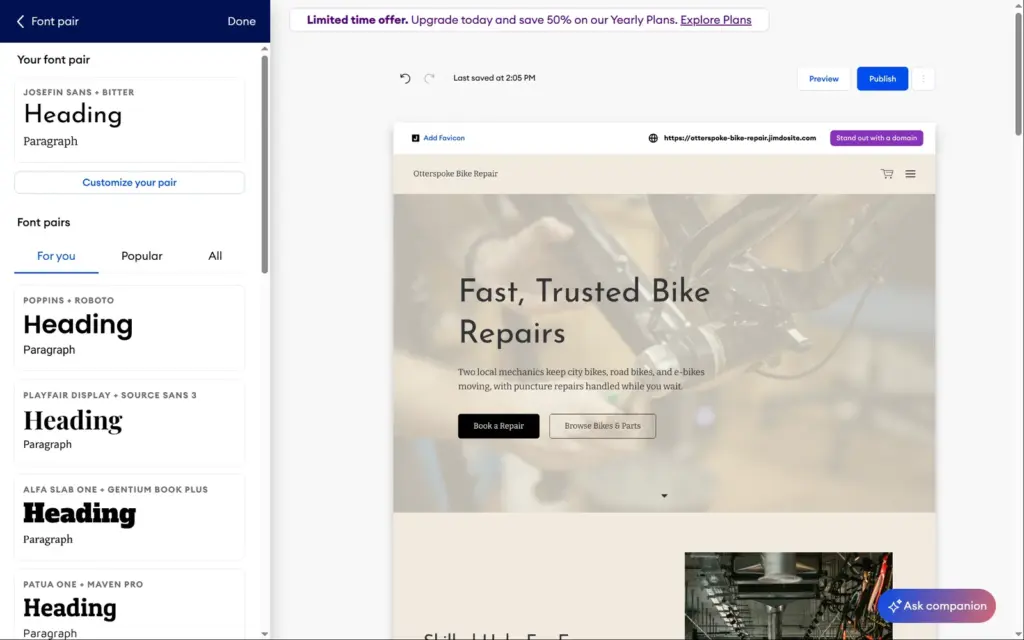This screenshot has height=640, width=1024.
Task: Click Otterspoke Bike Repair site title
Action: [455, 174]
